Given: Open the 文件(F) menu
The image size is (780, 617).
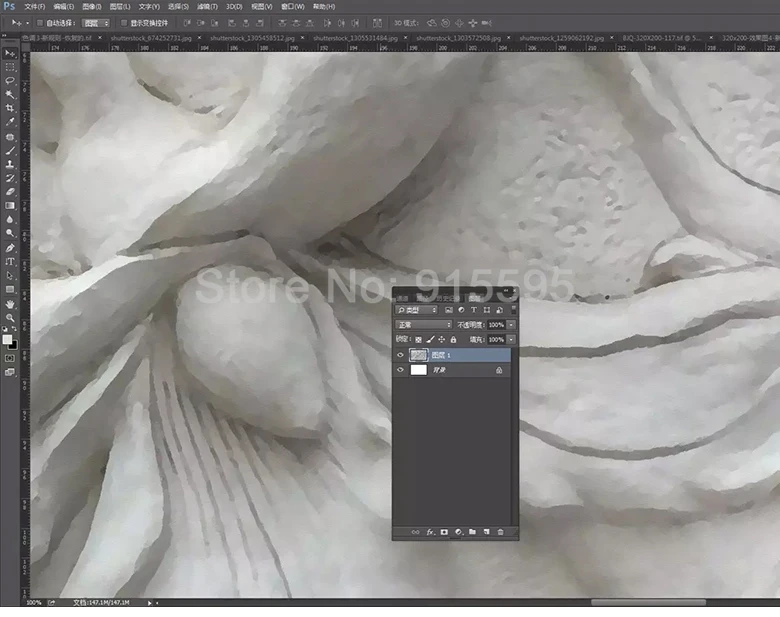Looking at the screenshot, I should tap(34, 7).
